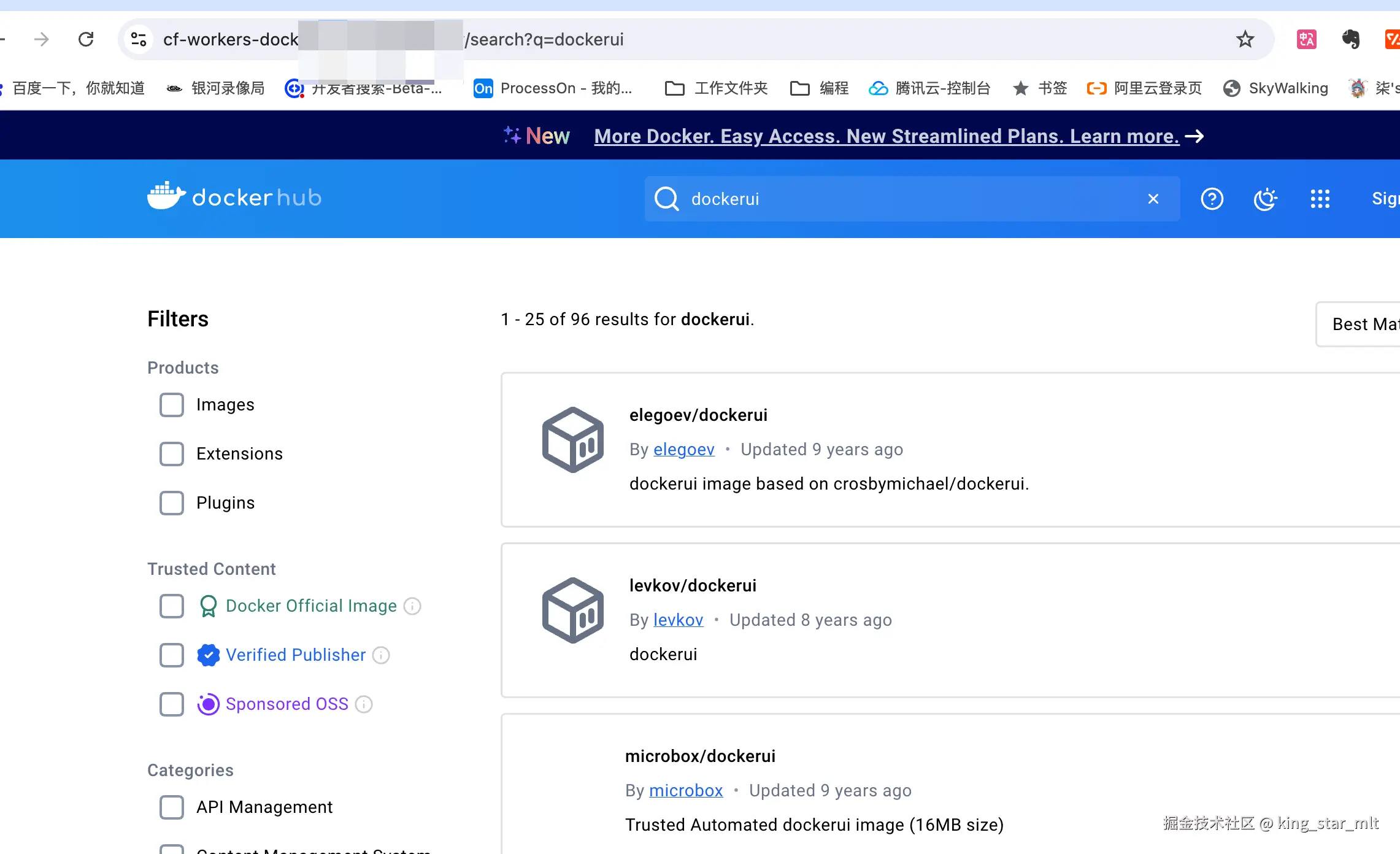Open ProcessOn bookmark
1400x854 pixels.
553,88
